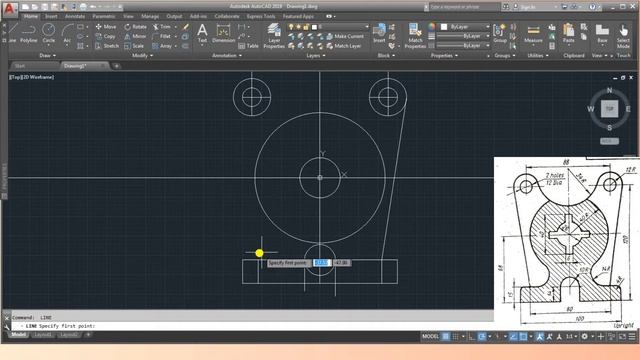This screenshot has height=360, width=640.
Task: Select the Arc draw tool
Action: coord(67,33)
